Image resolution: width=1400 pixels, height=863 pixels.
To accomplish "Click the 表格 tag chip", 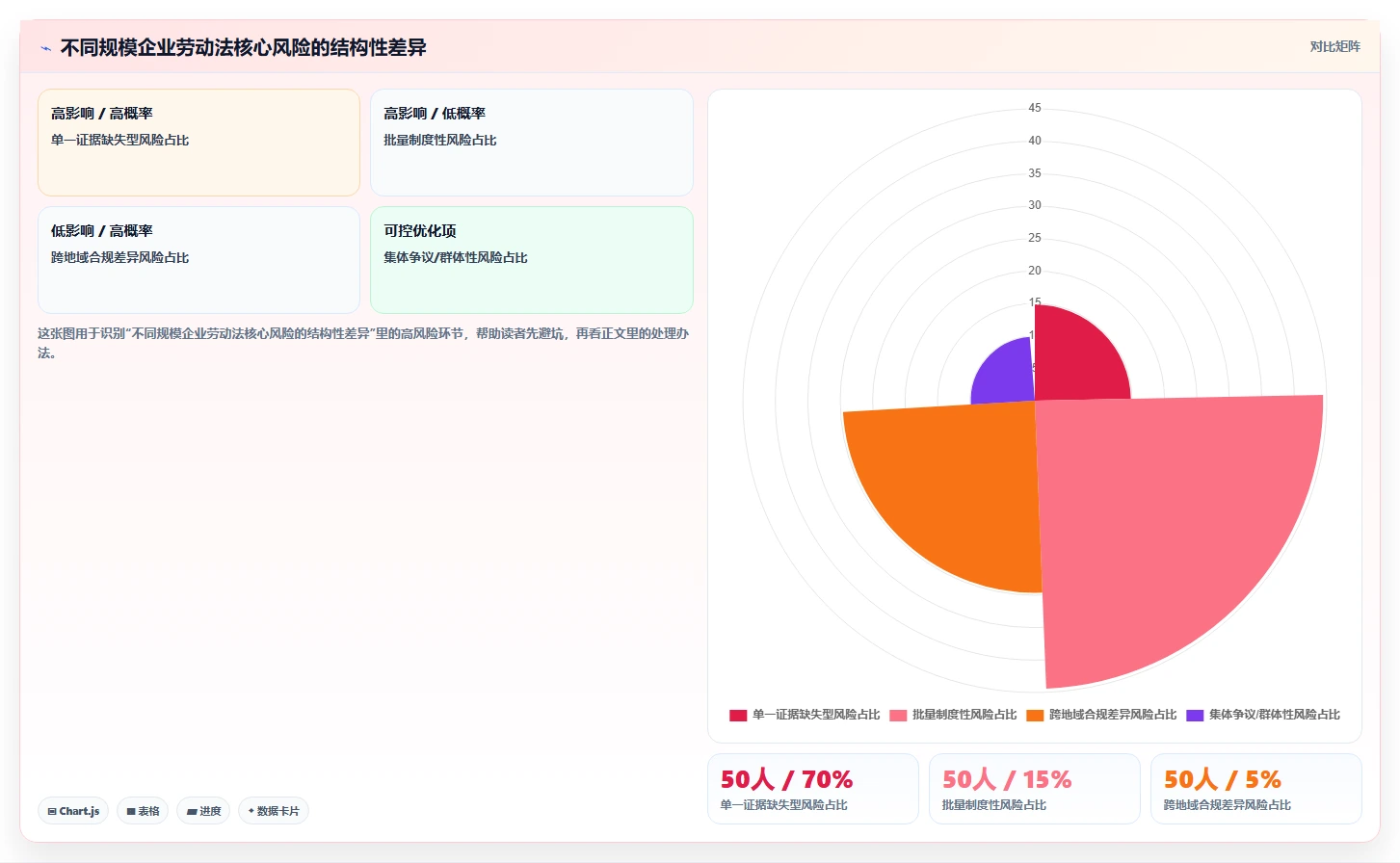I will (143, 811).
